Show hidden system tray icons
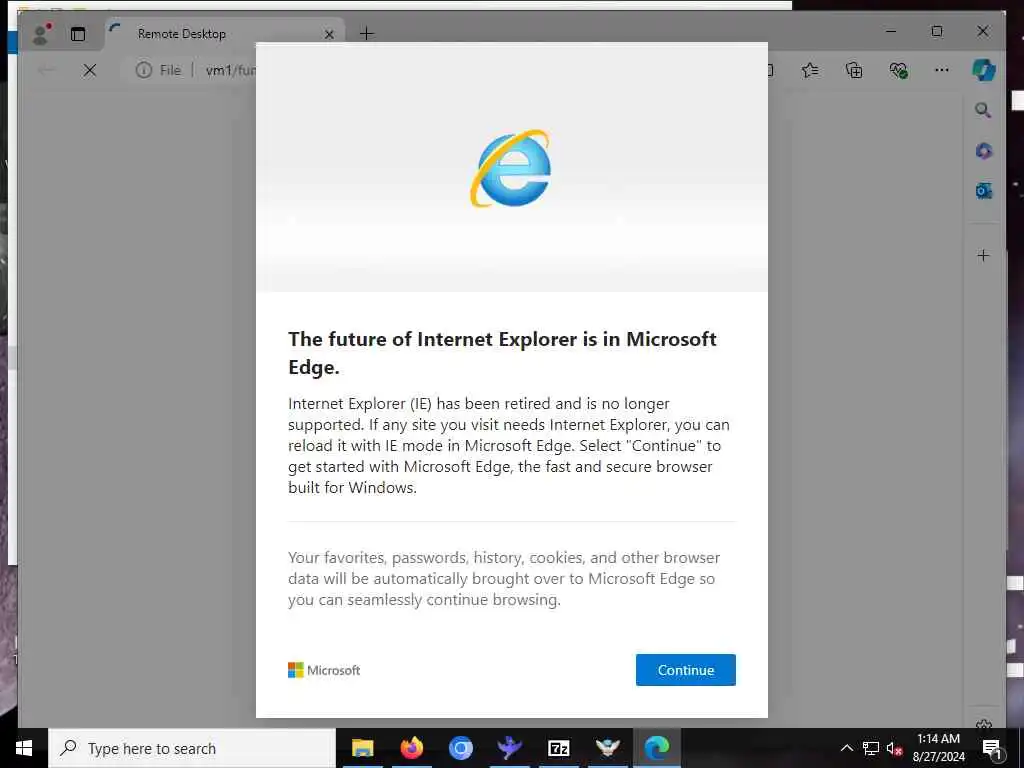The width and height of the screenshot is (1024, 768). click(x=846, y=748)
